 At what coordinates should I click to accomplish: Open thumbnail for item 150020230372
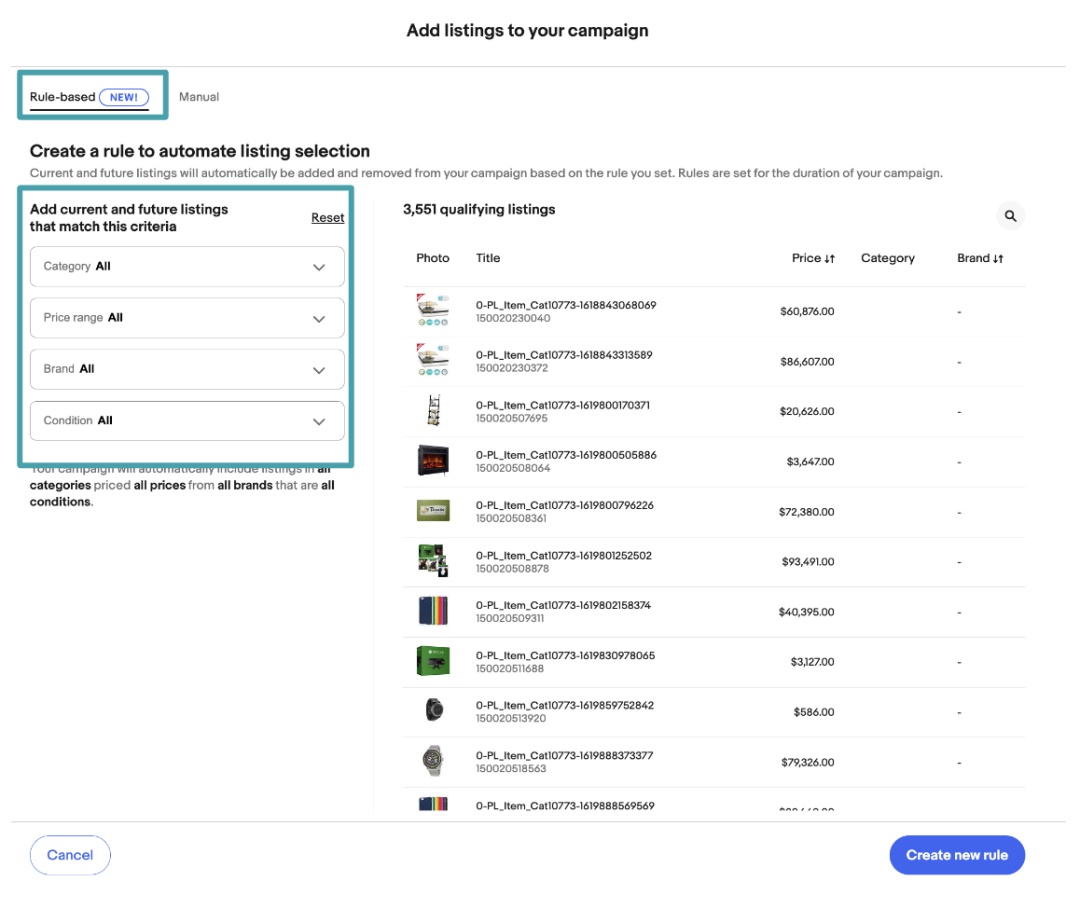(x=433, y=361)
